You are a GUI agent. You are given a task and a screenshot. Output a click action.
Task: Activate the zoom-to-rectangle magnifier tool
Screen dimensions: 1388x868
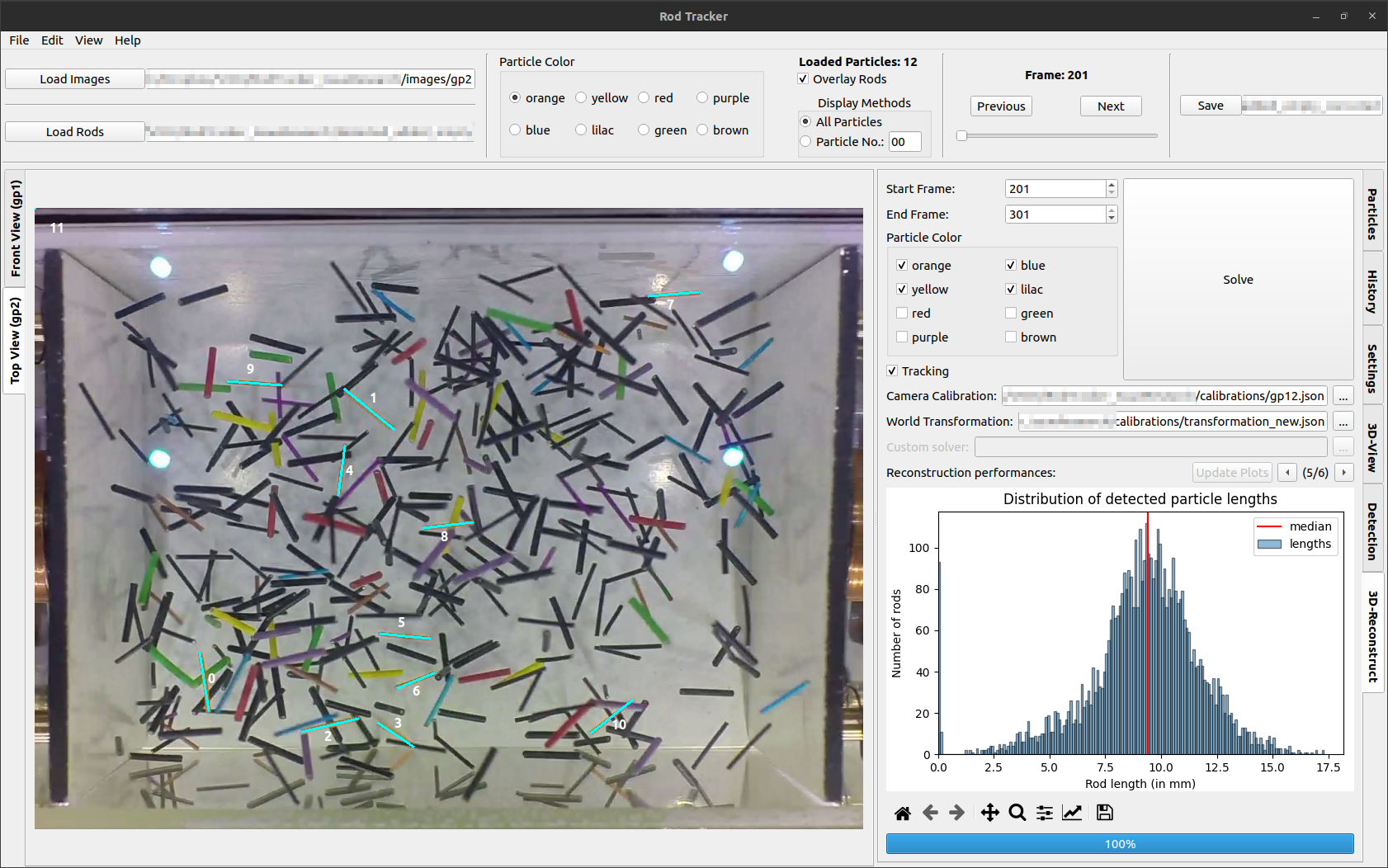click(x=1017, y=814)
